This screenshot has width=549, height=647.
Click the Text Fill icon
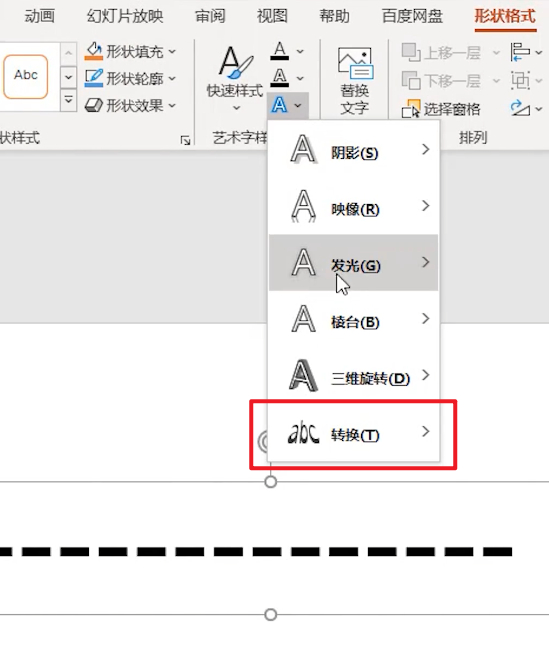[280, 51]
